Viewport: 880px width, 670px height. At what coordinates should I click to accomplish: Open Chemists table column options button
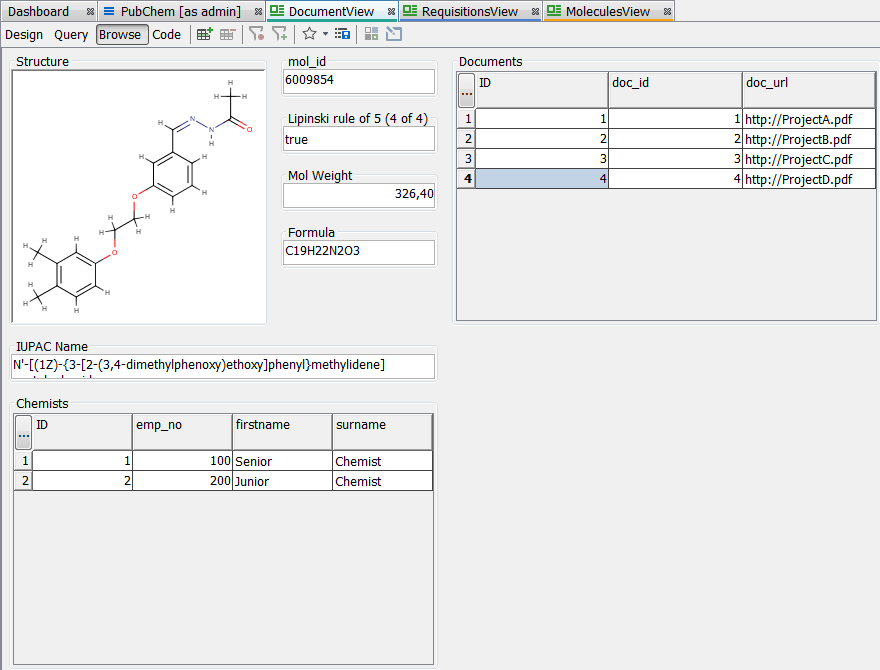tap(23, 432)
